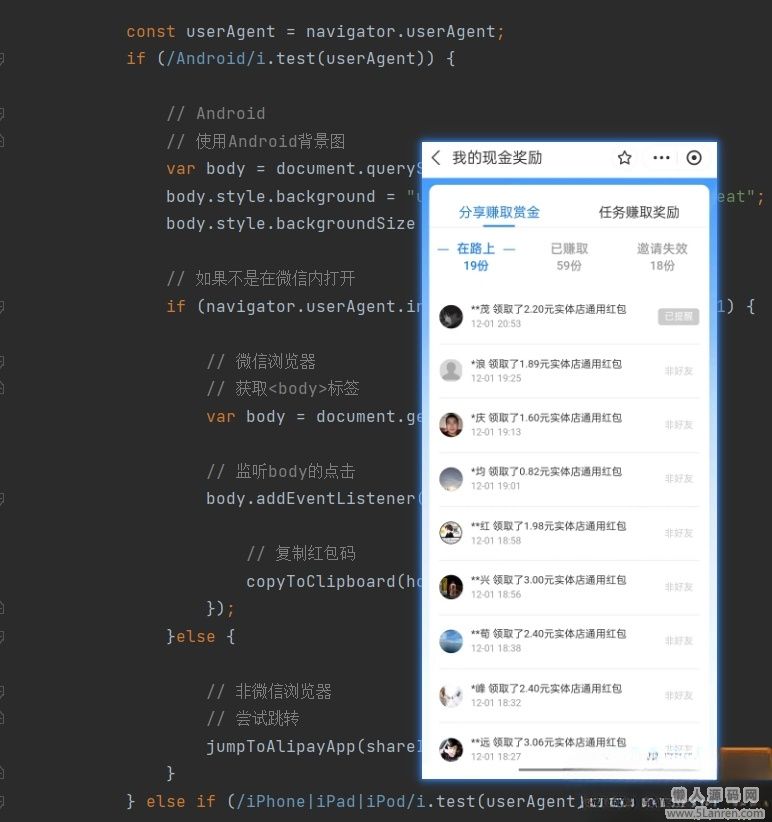This screenshot has width=772, height=822.
Task: Open the *均 领取了0.82元 record
Action: click(x=569, y=478)
